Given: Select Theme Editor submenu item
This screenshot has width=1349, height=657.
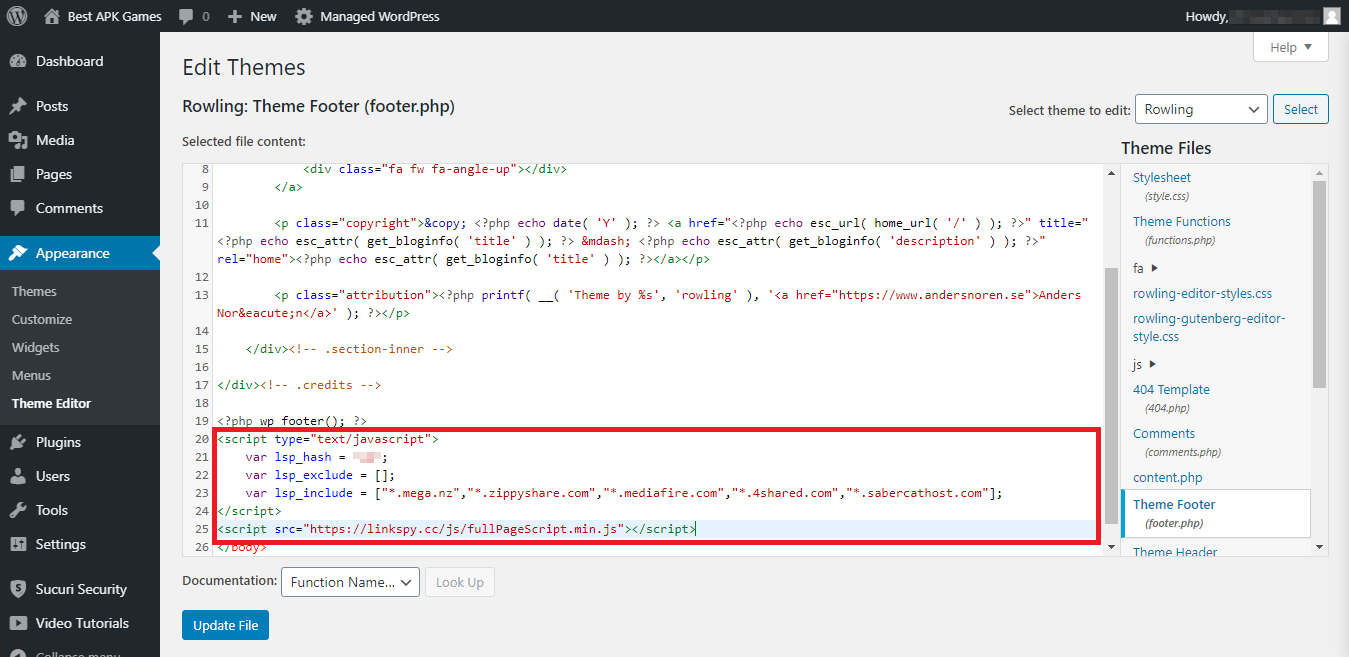Looking at the screenshot, I should point(51,403).
